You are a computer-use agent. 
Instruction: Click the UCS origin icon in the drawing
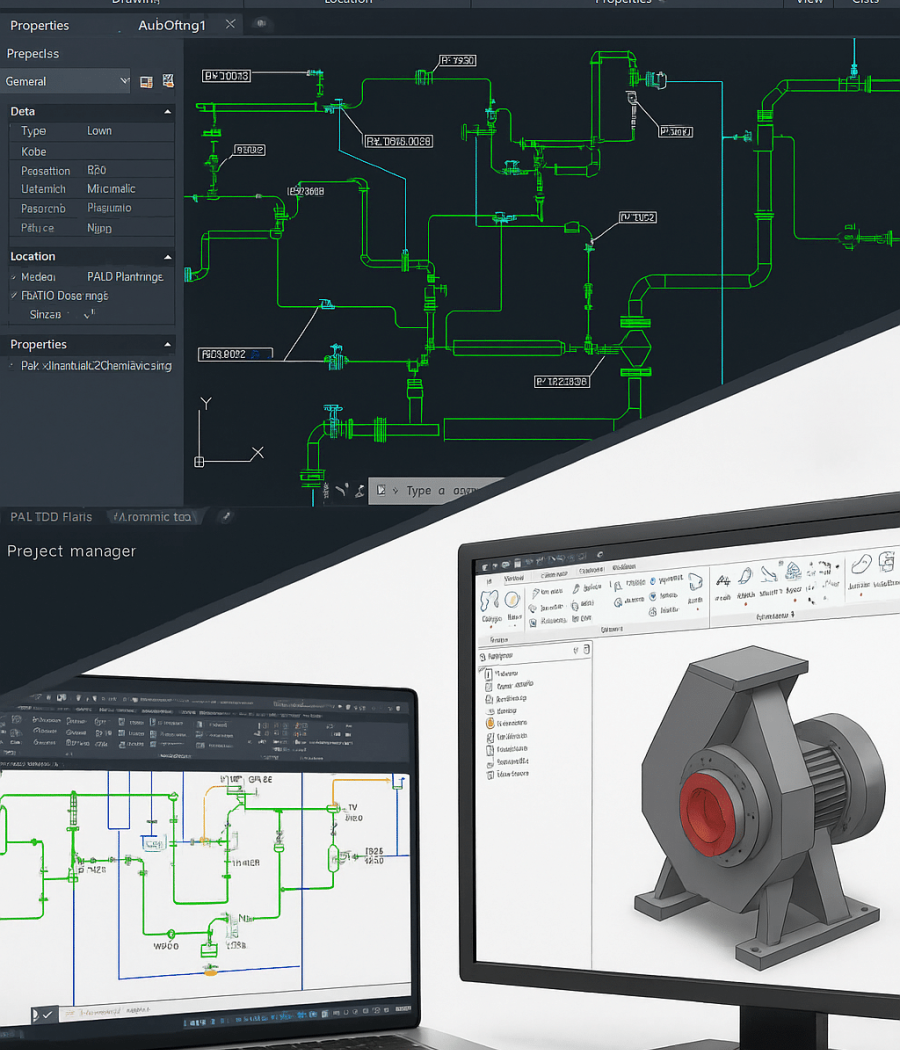pos(199,461)
